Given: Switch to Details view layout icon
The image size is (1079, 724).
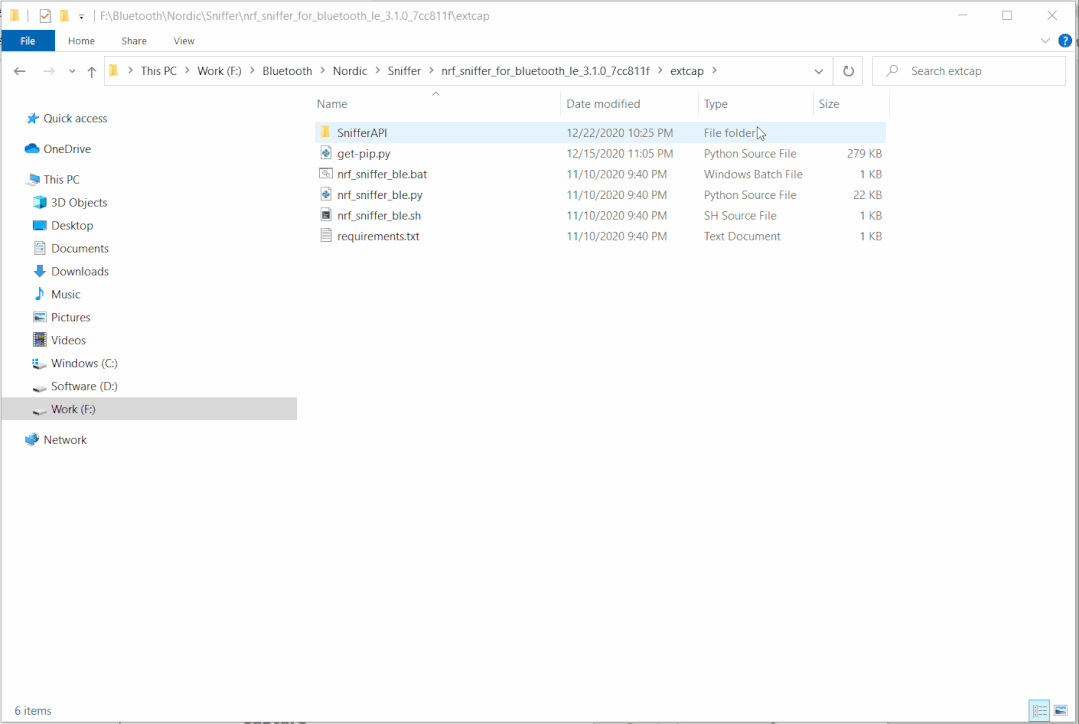Looking at the screenshot, I should (1039, 710).
